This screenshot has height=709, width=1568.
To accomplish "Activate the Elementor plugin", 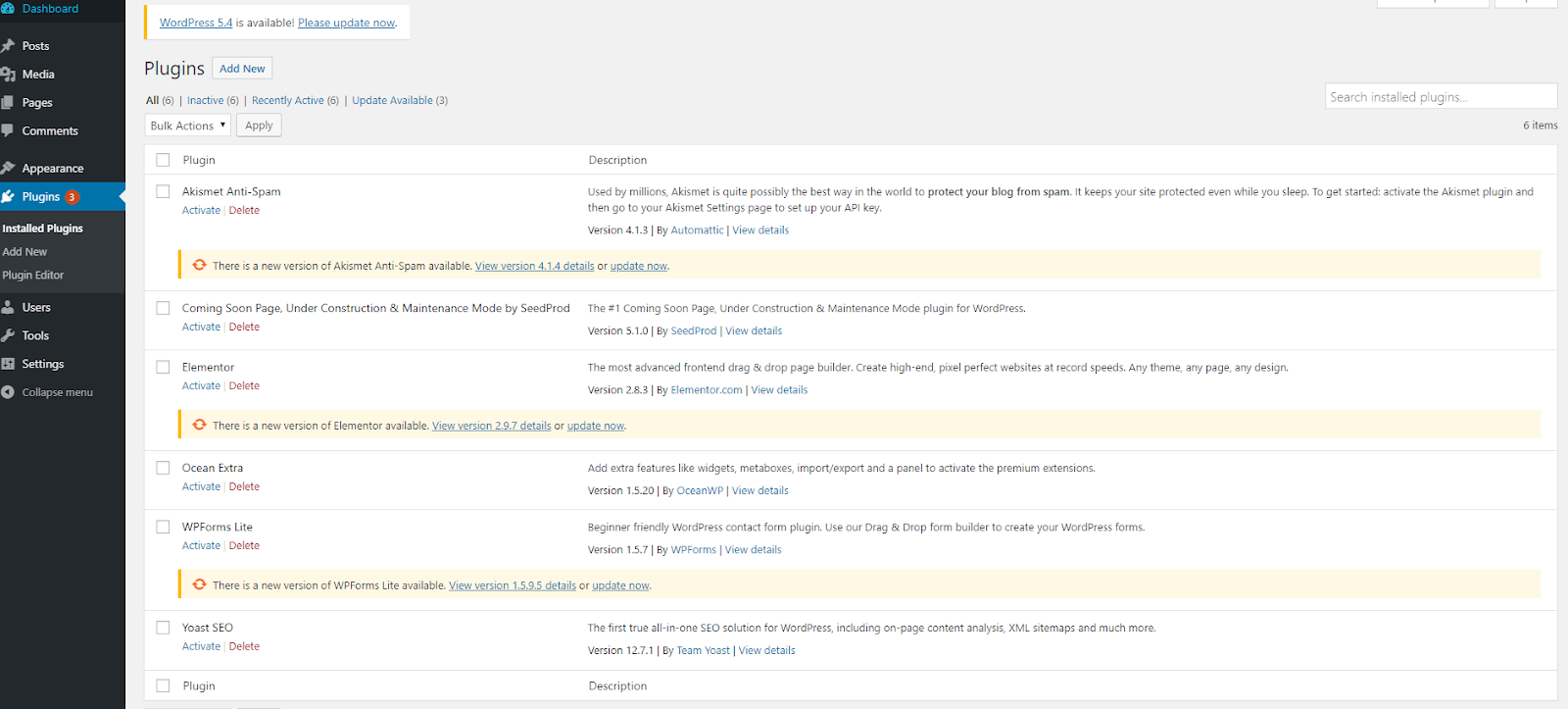I will coord(201,385).
